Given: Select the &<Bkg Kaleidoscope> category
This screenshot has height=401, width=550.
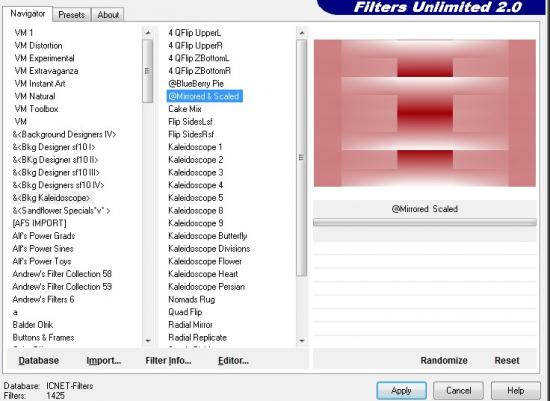Looking at the screenshot, I should click(x=52, y=198).
